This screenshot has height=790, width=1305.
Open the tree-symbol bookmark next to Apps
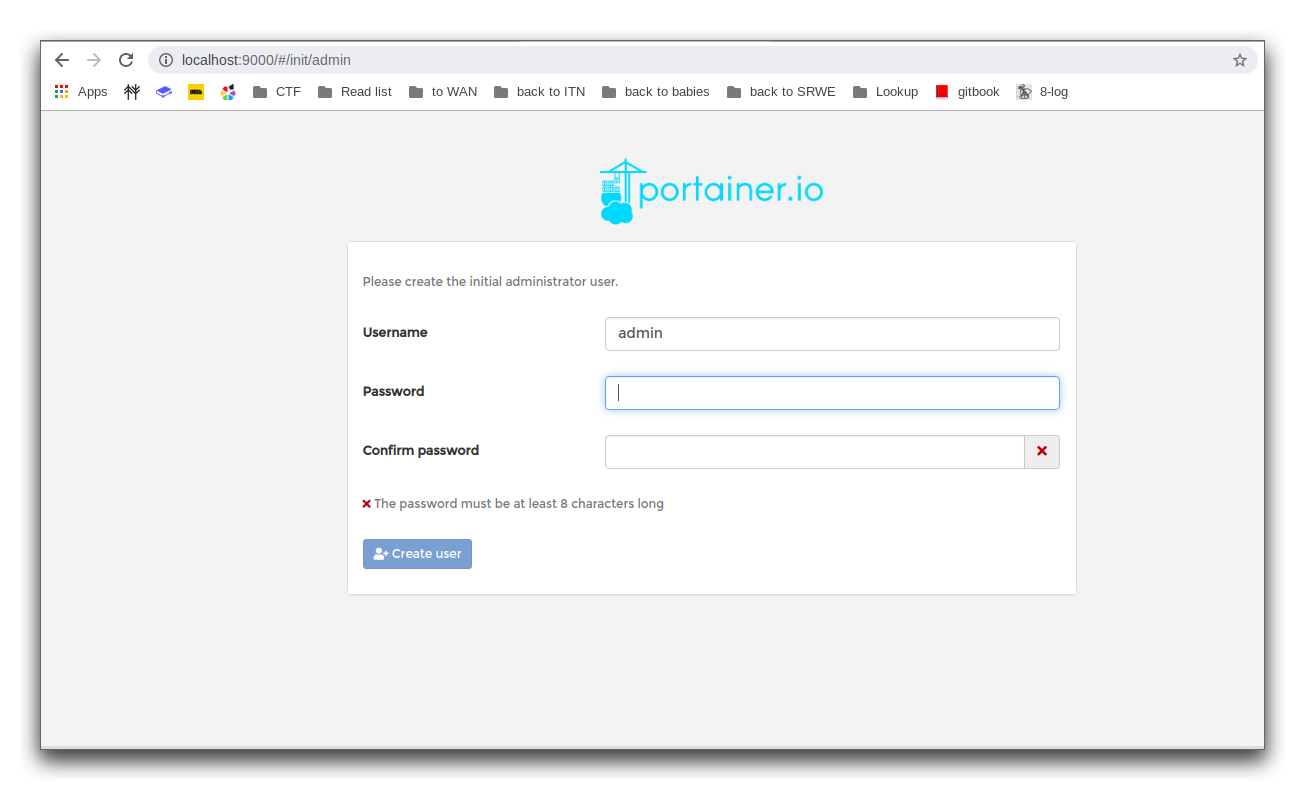132,91
